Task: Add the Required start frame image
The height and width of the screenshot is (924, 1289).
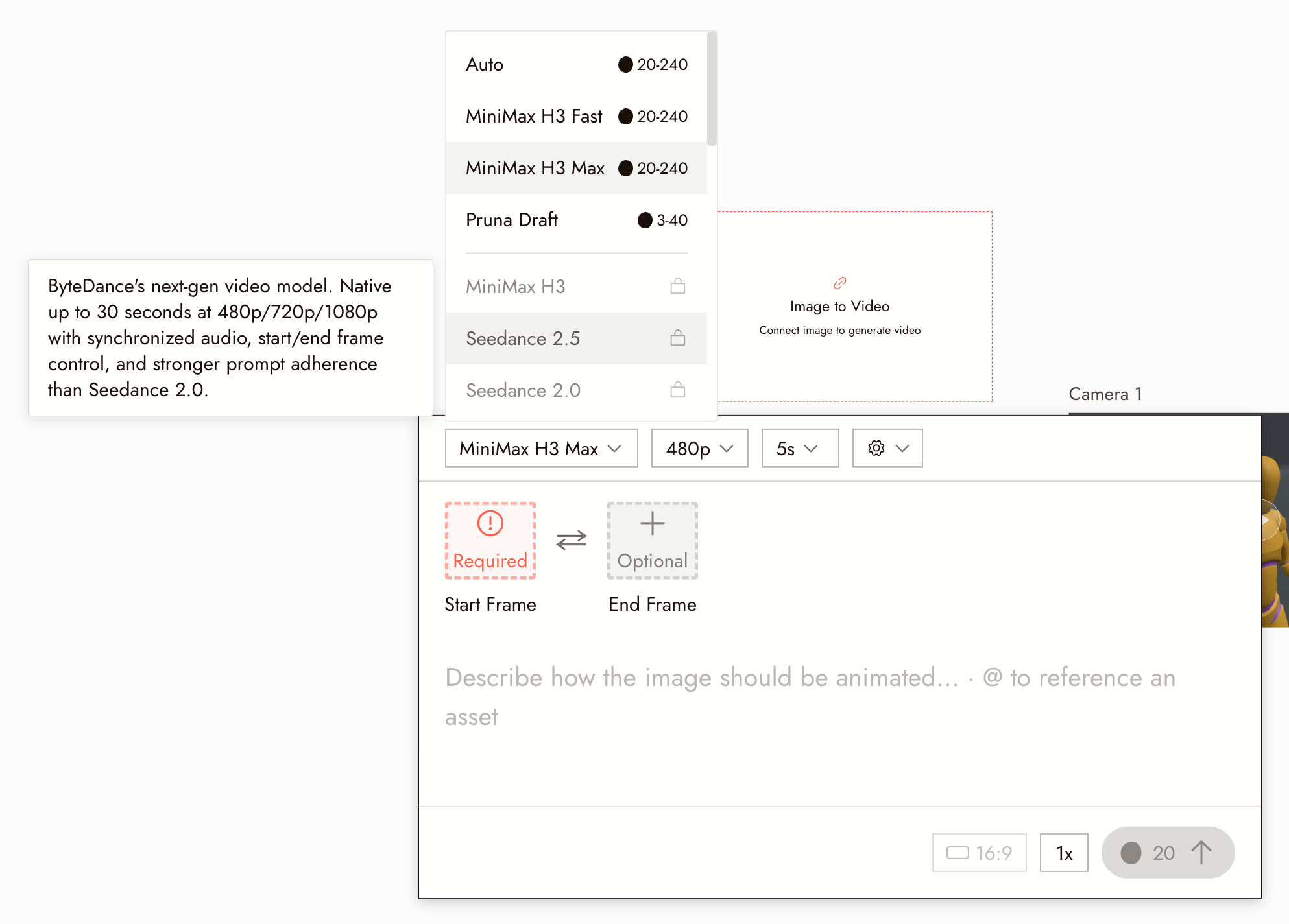Action: pyautogui.click(x=490, y=540)
